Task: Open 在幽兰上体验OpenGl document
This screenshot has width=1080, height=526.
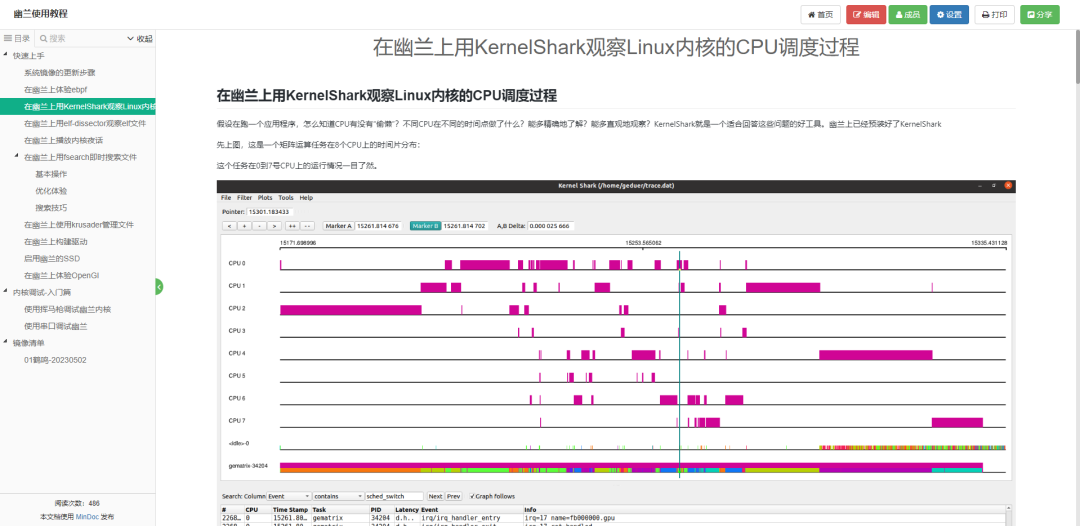Action: (x=61, y=275)
